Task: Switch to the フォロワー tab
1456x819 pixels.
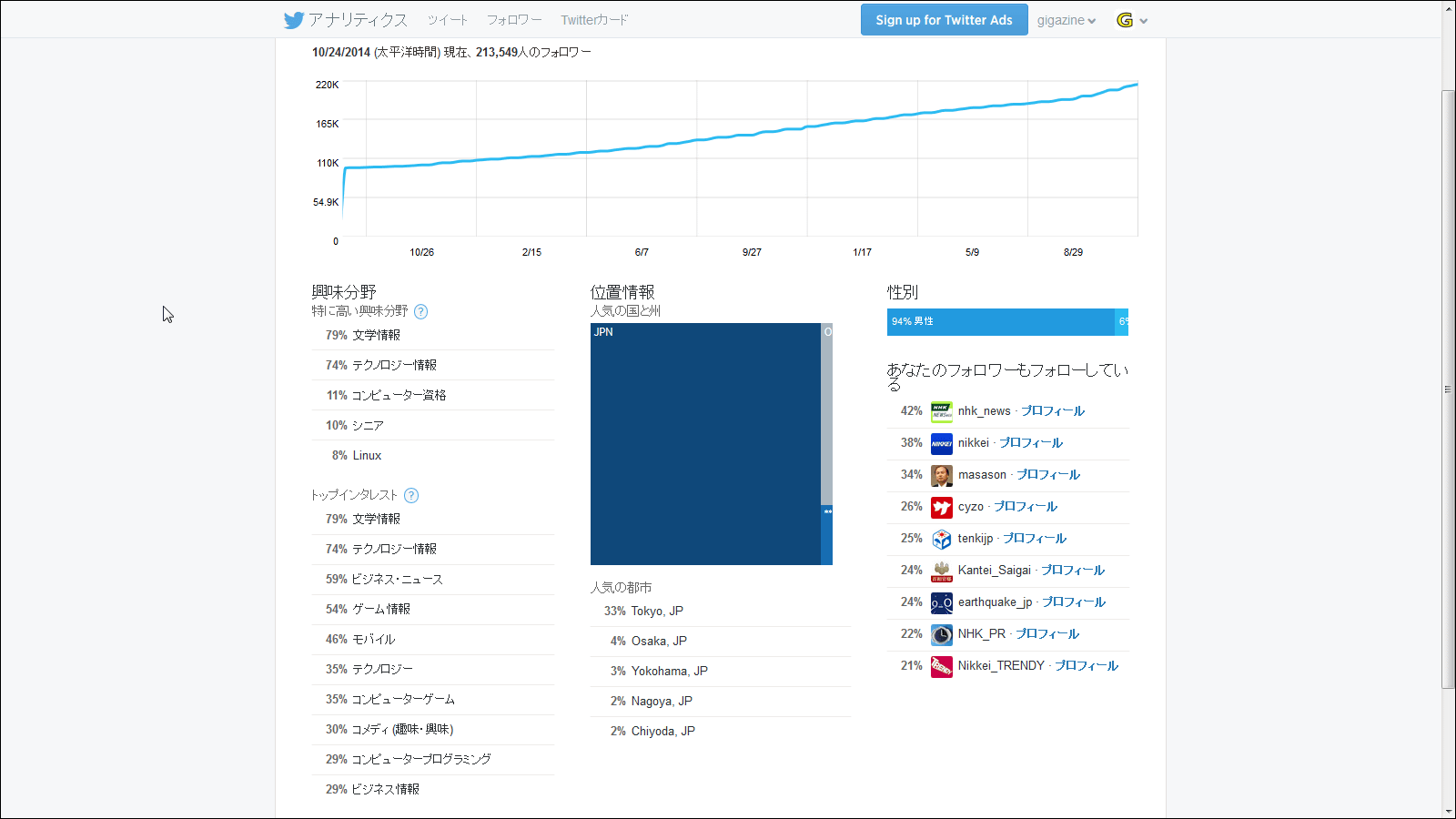Action: (514, 20)
